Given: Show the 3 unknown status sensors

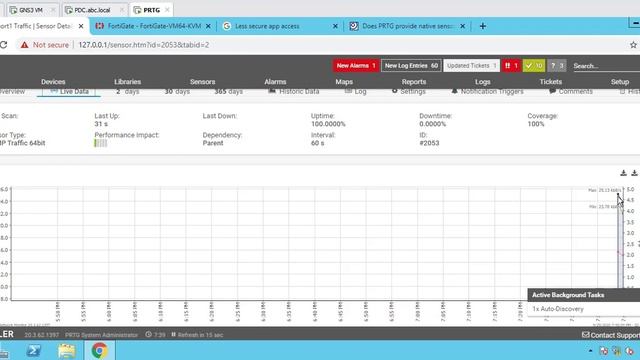Looking at the screenshot, I should click(x=557, y=66).
